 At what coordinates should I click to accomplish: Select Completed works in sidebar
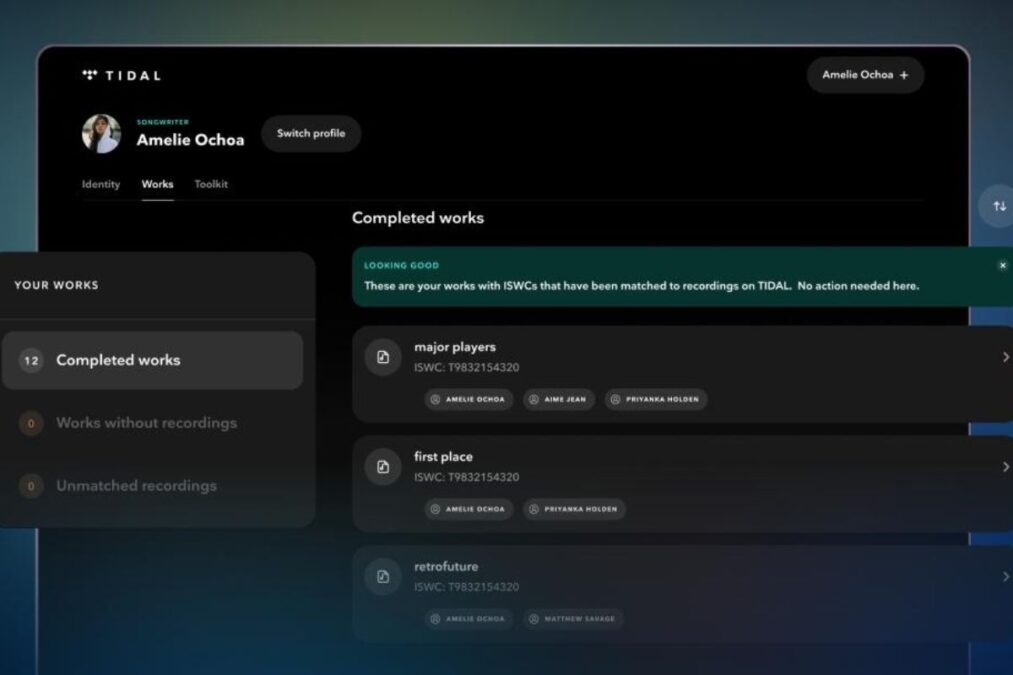[152, 360]
